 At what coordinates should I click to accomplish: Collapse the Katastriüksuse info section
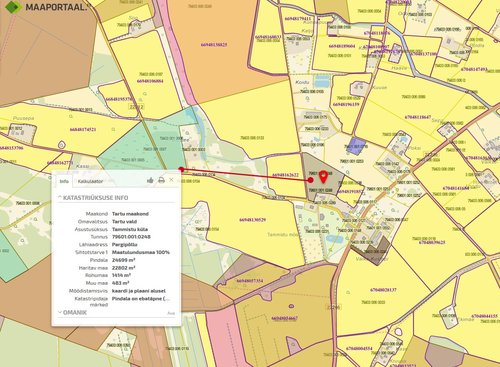[x=93, y=198]
